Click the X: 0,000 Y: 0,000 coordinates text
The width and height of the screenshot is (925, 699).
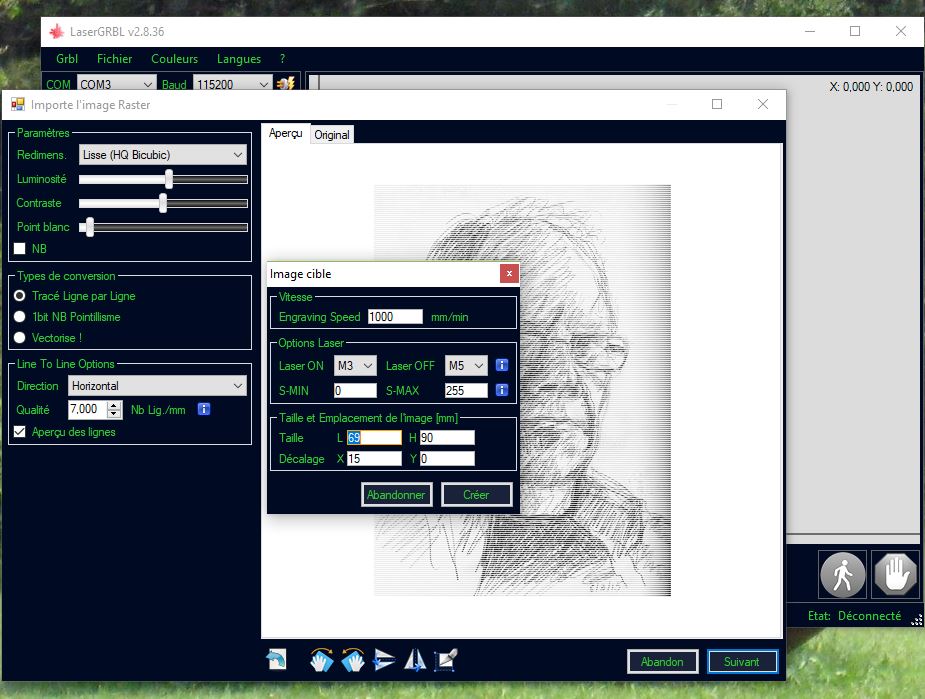tap(871, 87)
